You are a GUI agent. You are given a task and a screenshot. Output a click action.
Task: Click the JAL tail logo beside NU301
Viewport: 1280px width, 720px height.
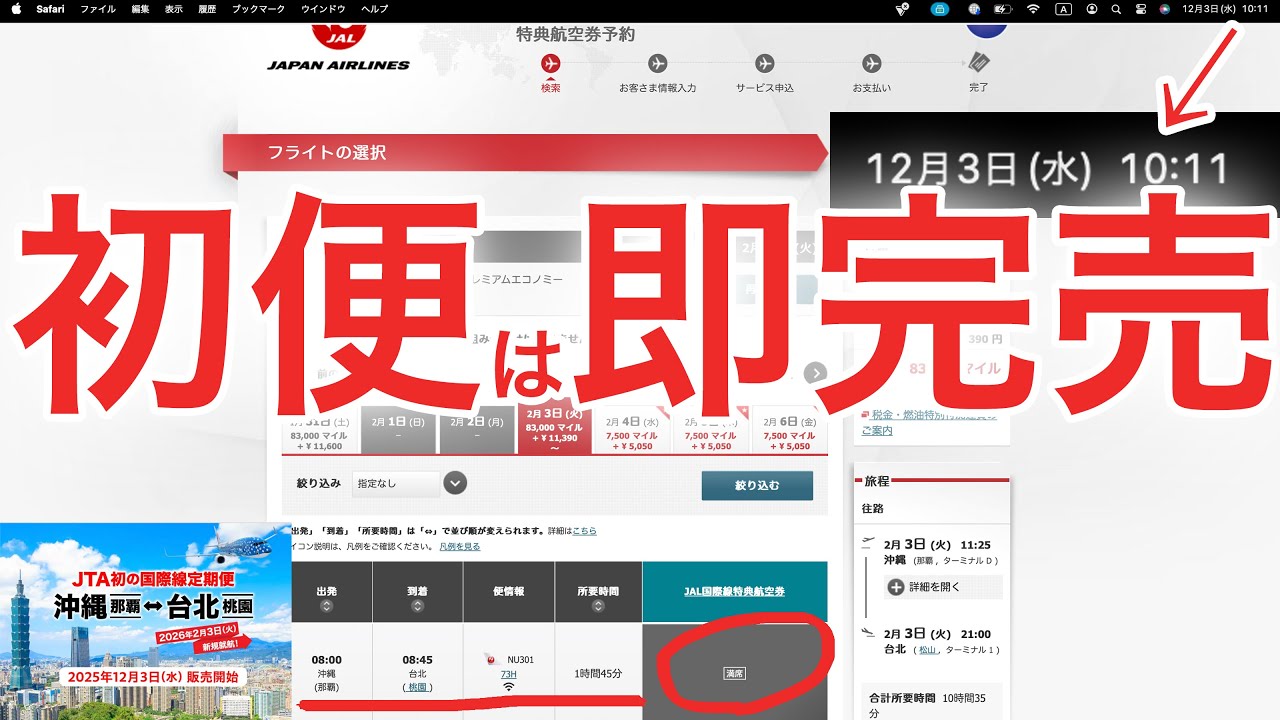[489, 660]
